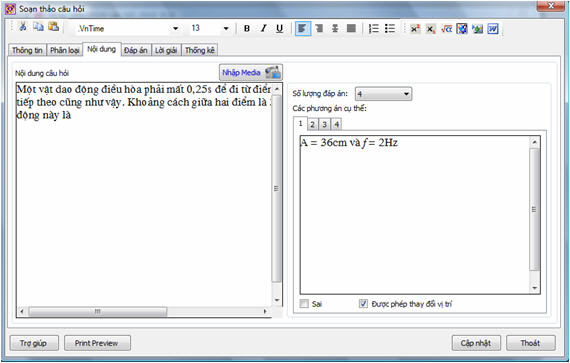Click the Thoát button
The width and height of the screenshot is (570, 363).
click(x=531, y=343)
